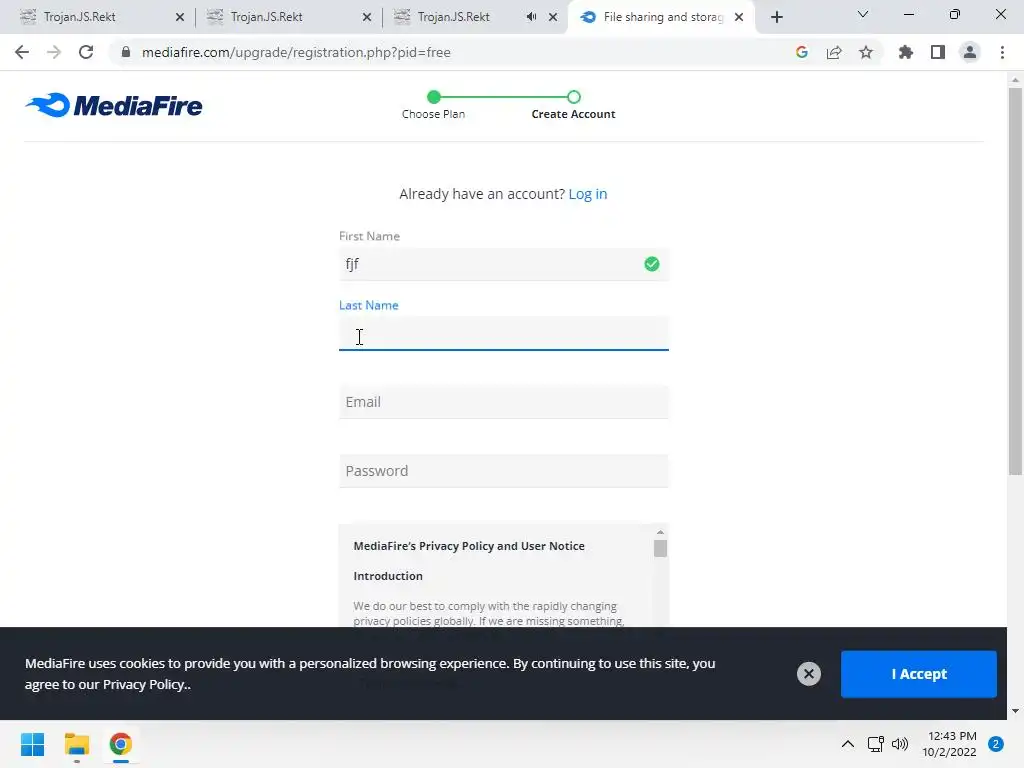Viewport: 1024px width, 768px height.
Task: Click the browser forward arrow
Action: pos(54,52)
